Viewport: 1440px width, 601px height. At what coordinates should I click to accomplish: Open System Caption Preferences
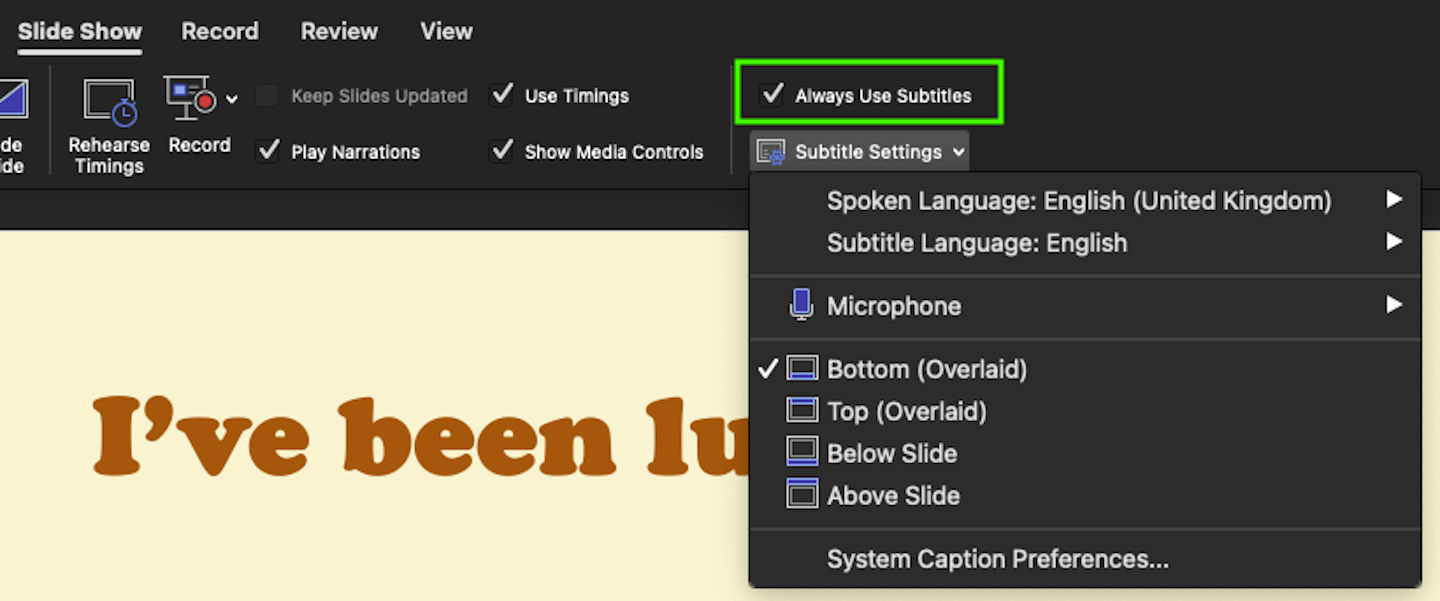pos(997,559)
